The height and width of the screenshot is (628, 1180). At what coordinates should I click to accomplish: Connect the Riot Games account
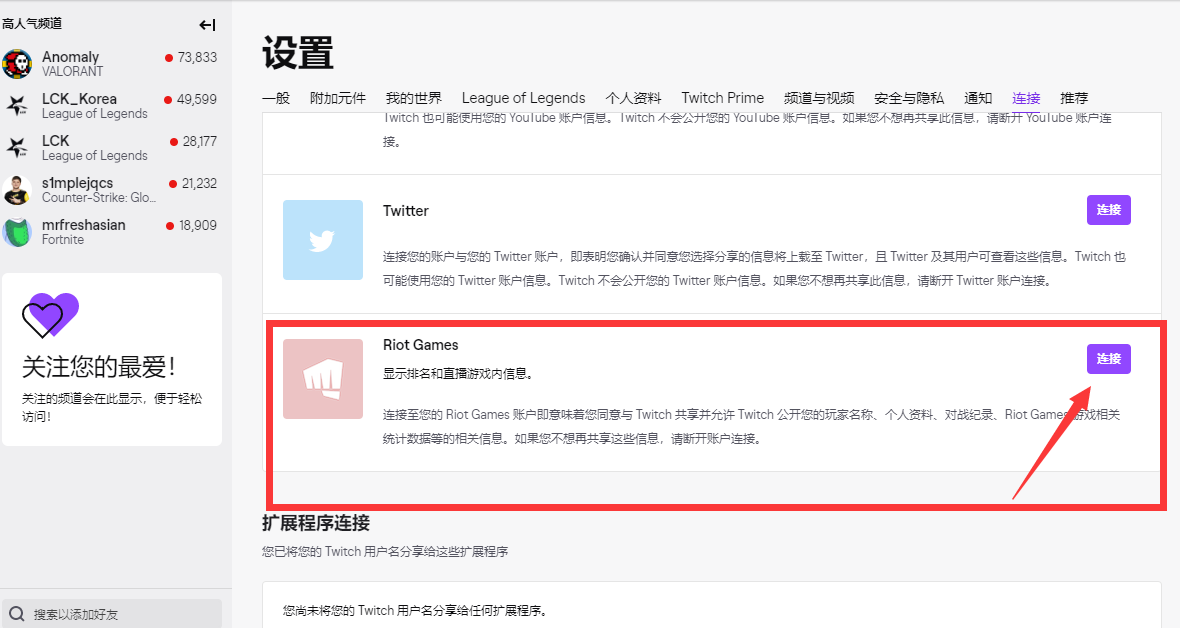(1108, 359)
